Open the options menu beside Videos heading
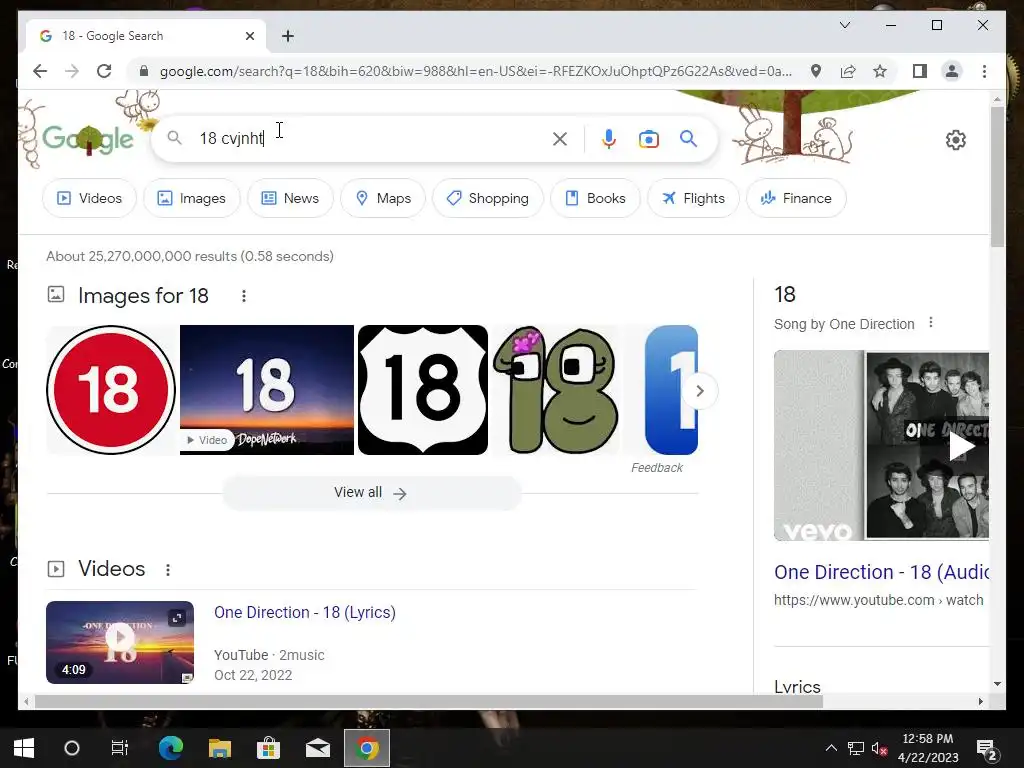Image resolution: width=1024 pixels, height=768 pixels. pos(168,569)
